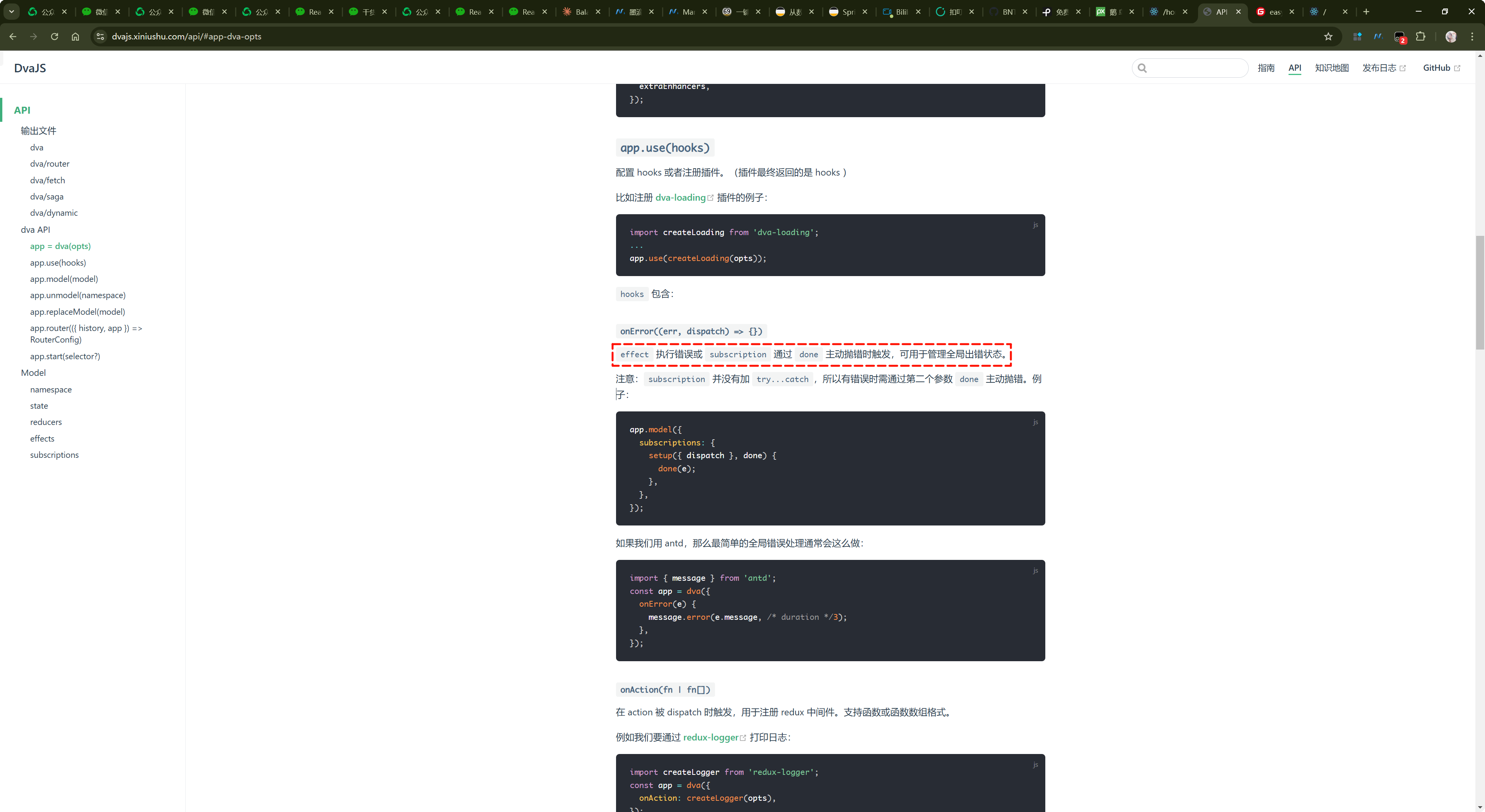Click the site information icon in address bar
Screen dimensions: 1485x812
[x=100, y=36]
